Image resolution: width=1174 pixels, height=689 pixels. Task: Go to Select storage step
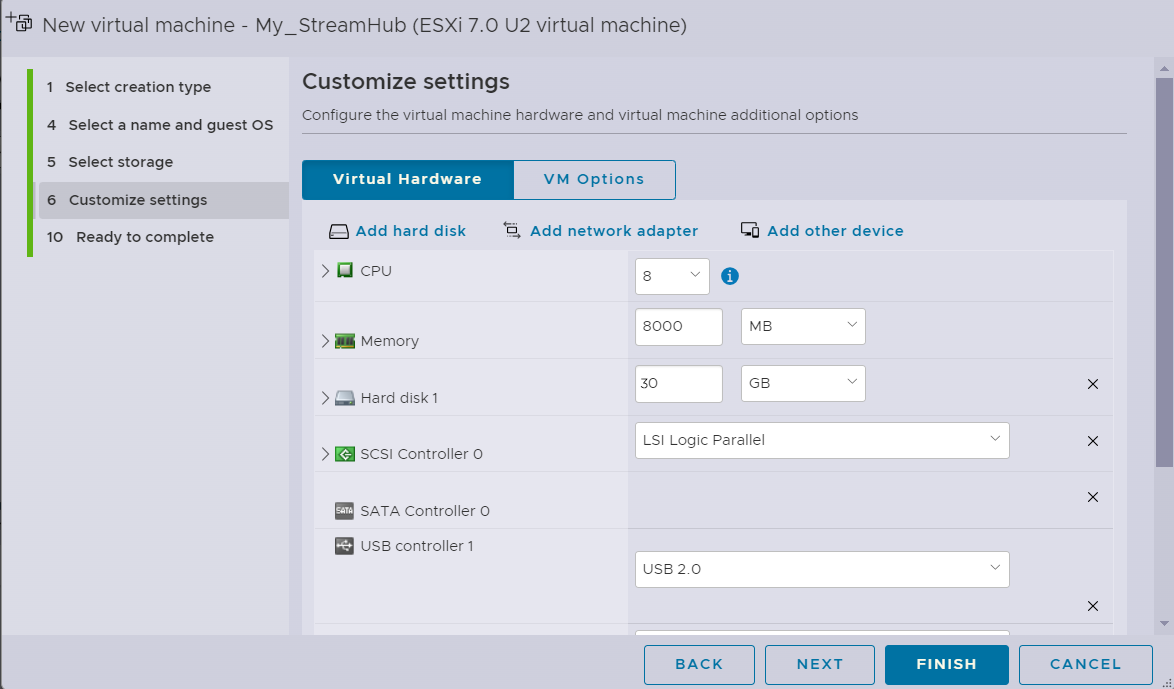pyautogui.click(x=120, y=162)
